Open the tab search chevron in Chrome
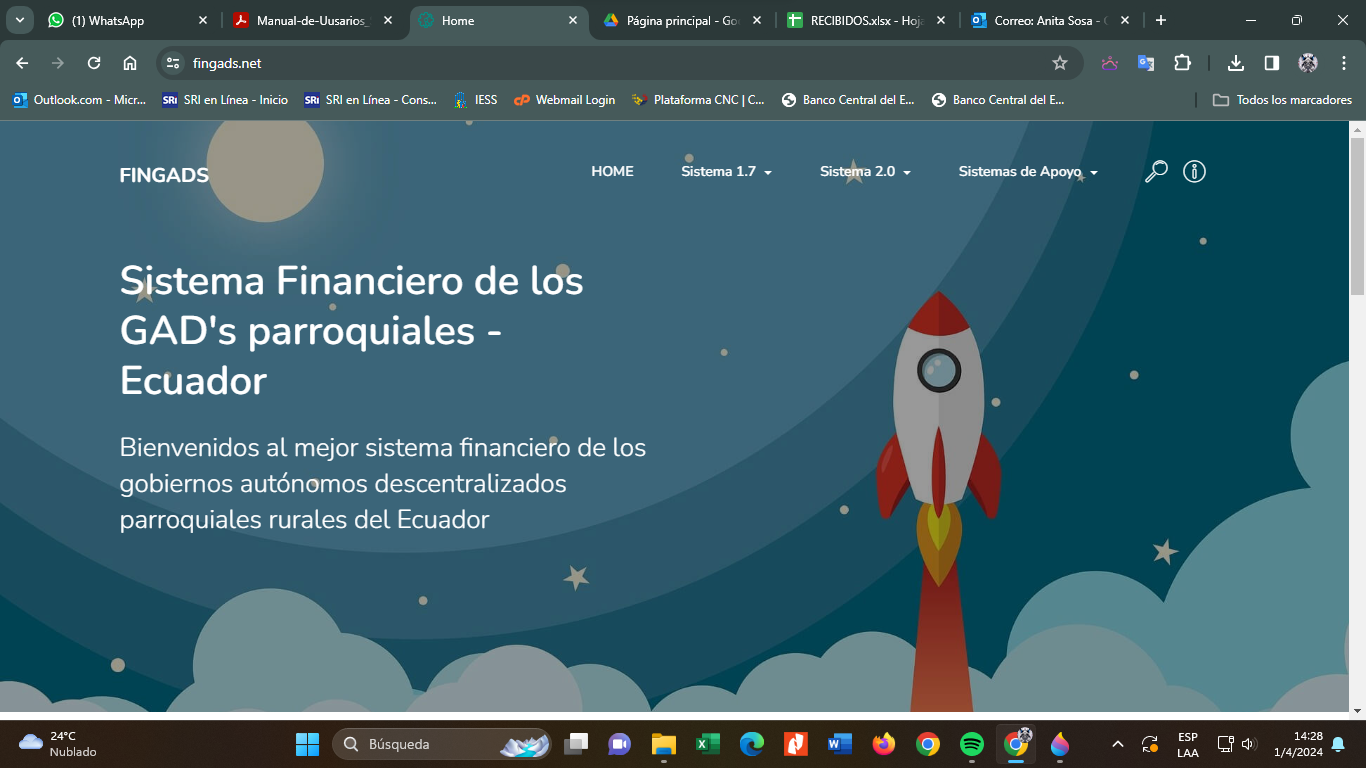Image resolution: width=1366 pixels, height=768 pixels. [20, 20]
